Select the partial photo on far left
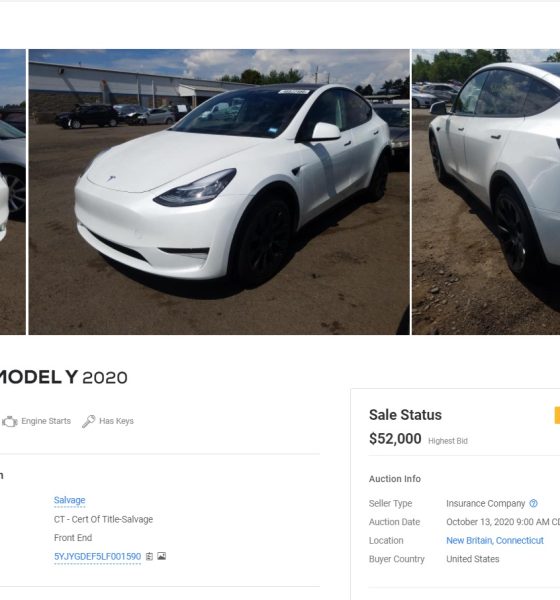Viewport: 560px width, 600px height. [x=13, y=192]
